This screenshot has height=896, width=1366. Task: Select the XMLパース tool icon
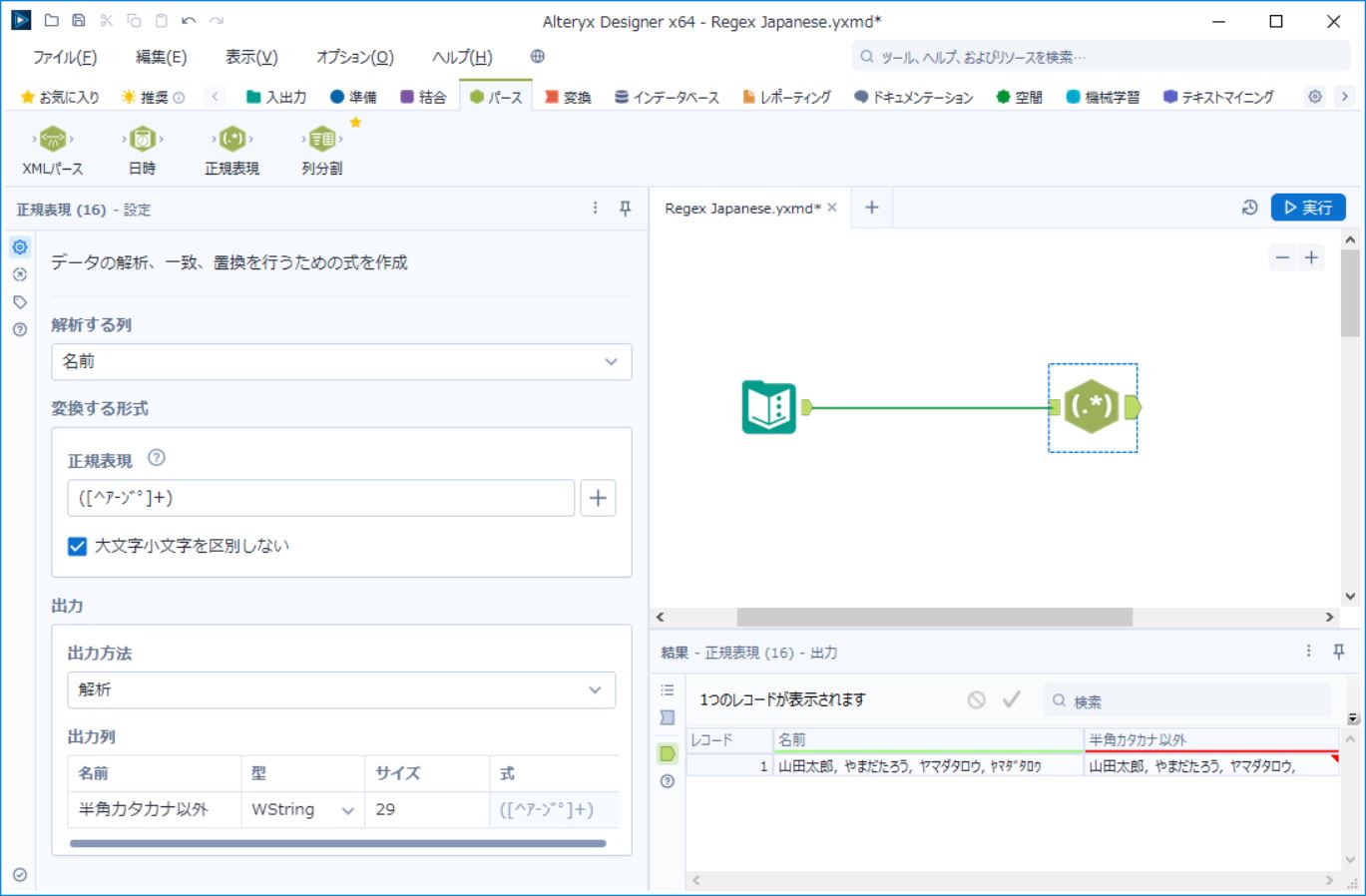[x=53, y=140]
